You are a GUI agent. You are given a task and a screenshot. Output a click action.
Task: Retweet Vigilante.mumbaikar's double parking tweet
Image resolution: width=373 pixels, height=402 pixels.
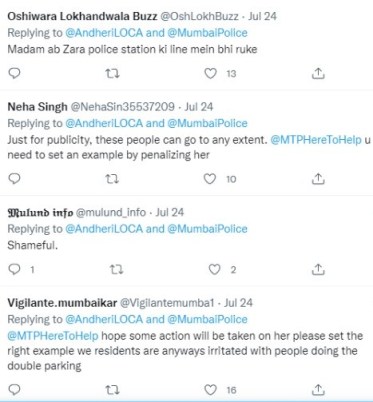click(112, 390)
